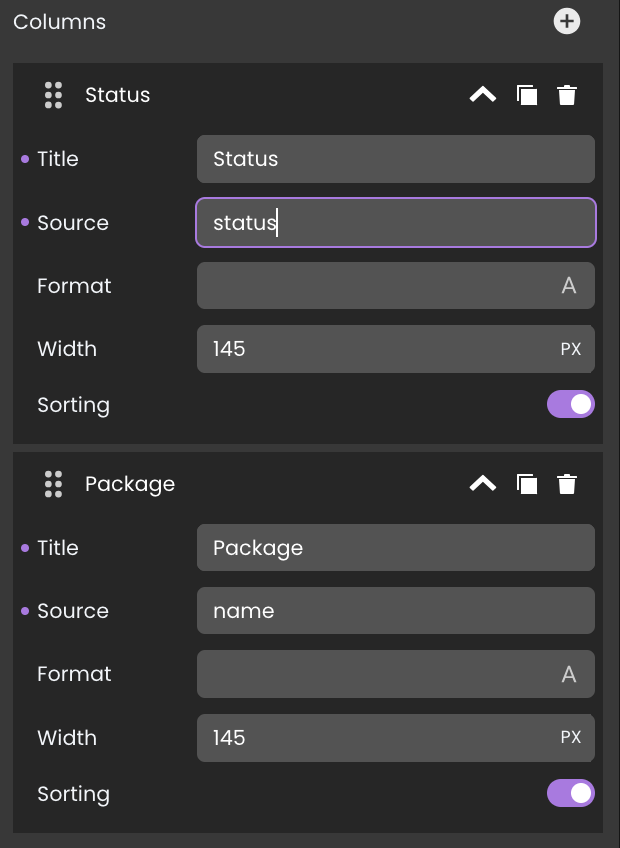The height and width of the screenshot is (848, 620).
Task: Duplicate the Status column
Action: click(x=526, y=95)
